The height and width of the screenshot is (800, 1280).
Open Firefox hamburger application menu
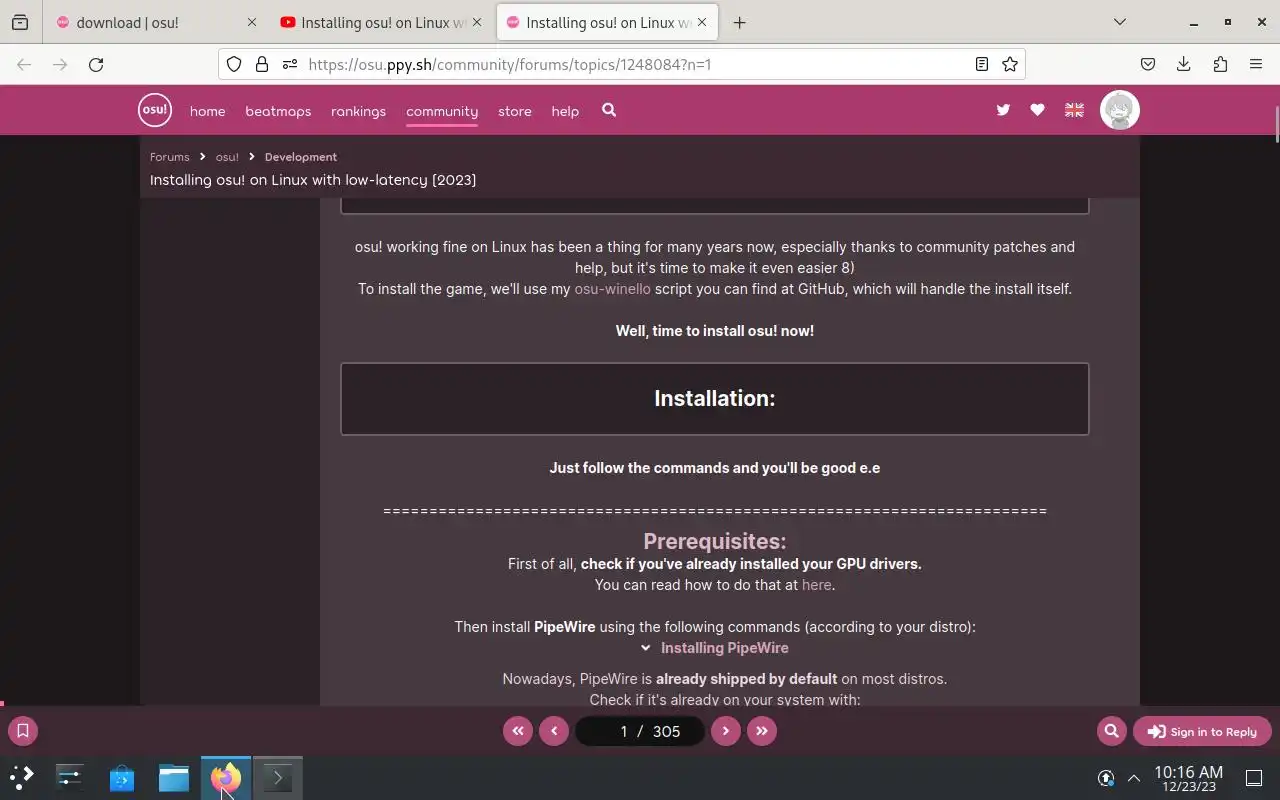(1256, 64)
